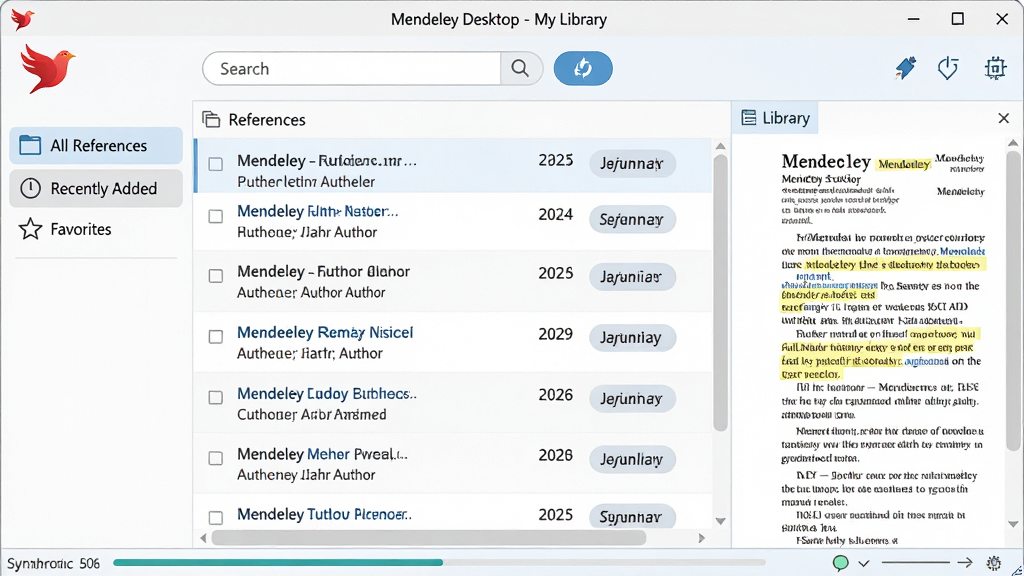Click Sejannay tag on 2024 row
Image resolution: width=1024 pixels, height=576 pixels.
[632, 219]
